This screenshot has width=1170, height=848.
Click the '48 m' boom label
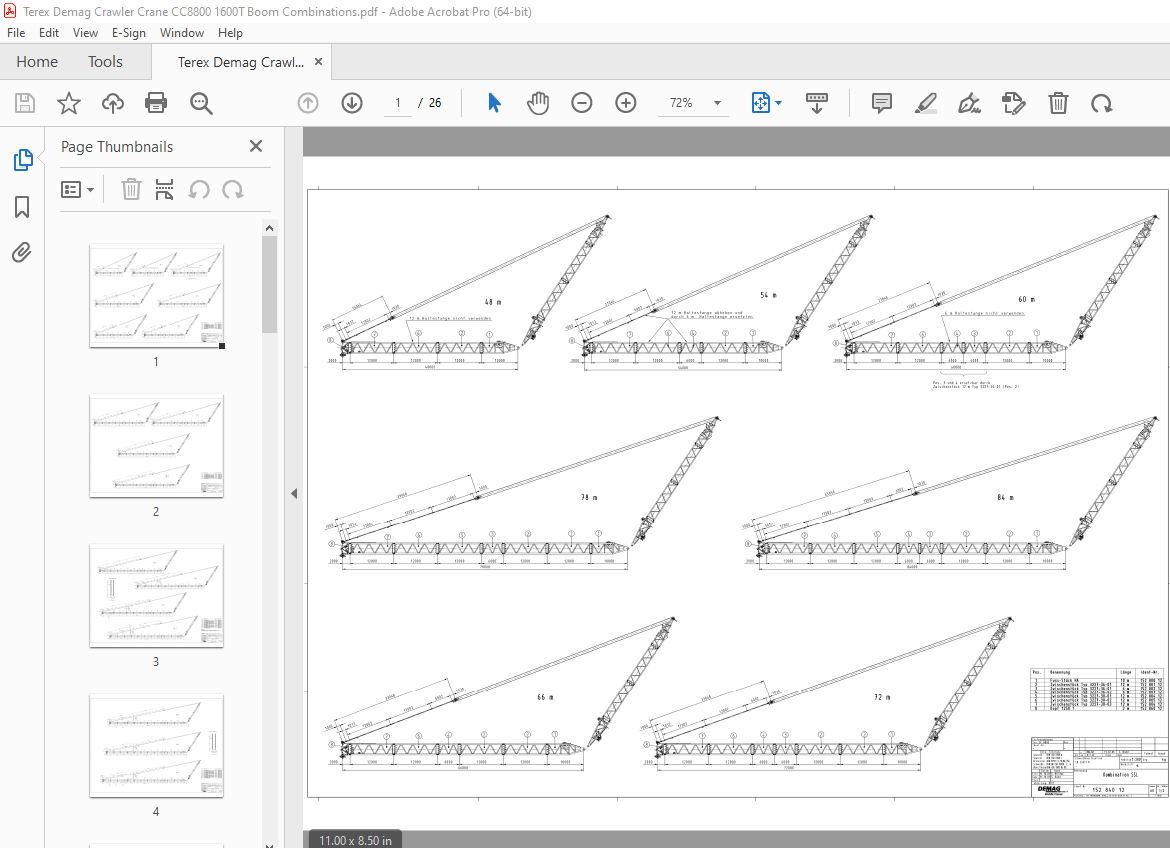point(493,302)
